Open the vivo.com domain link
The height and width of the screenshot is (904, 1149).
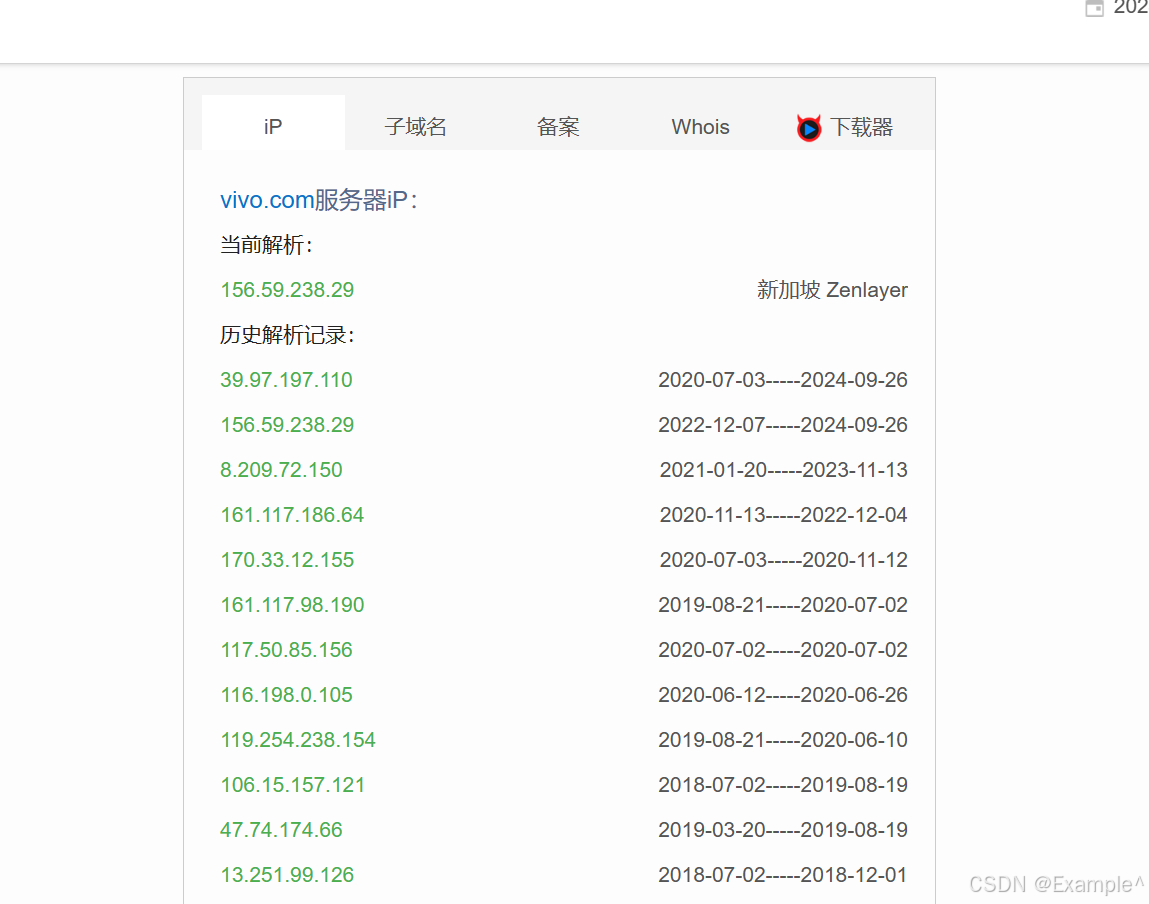point(267,200)
